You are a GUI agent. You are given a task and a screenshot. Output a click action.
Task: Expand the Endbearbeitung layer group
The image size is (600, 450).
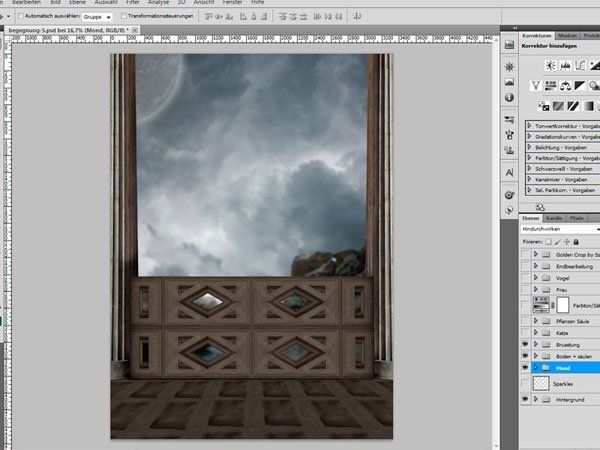[x=536, y=266]
